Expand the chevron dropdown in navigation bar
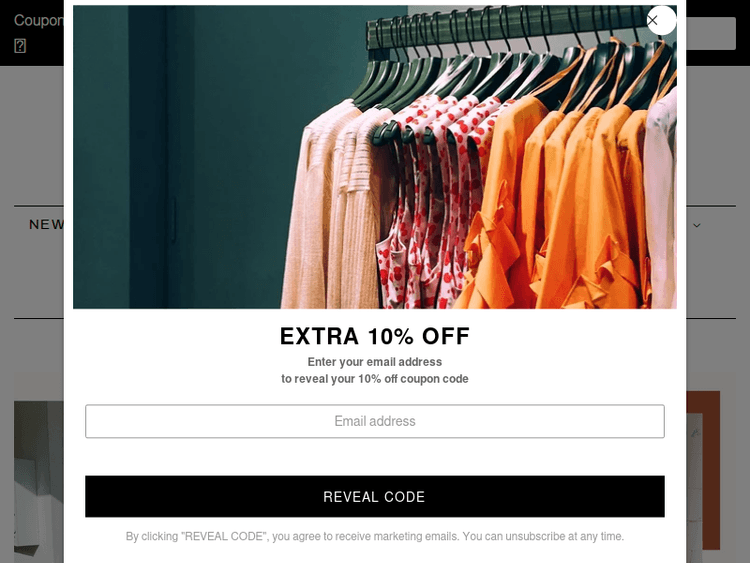The image size is (750, 563). [697, 225]
